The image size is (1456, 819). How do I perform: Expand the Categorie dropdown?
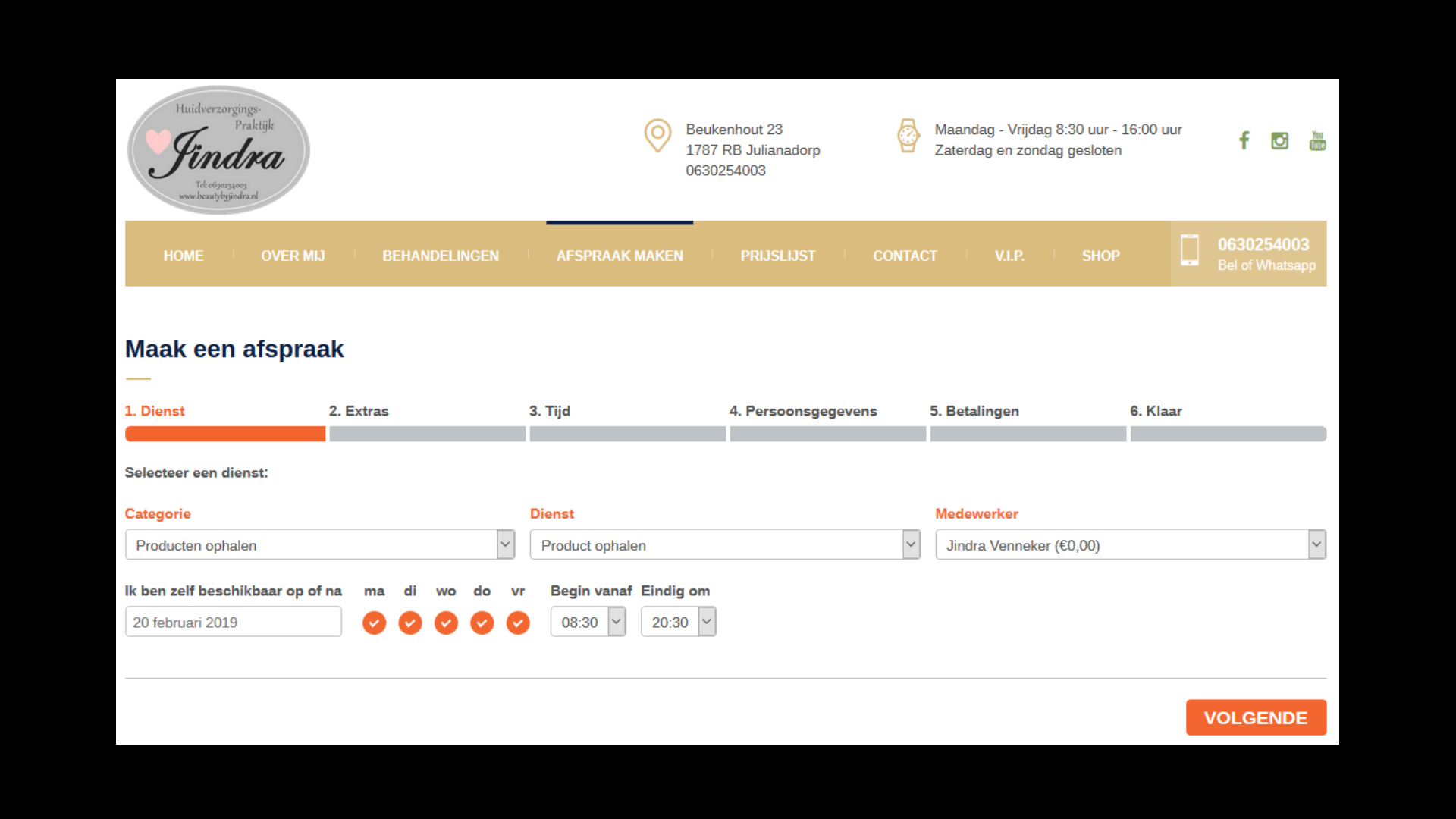[x=320, y=544]
